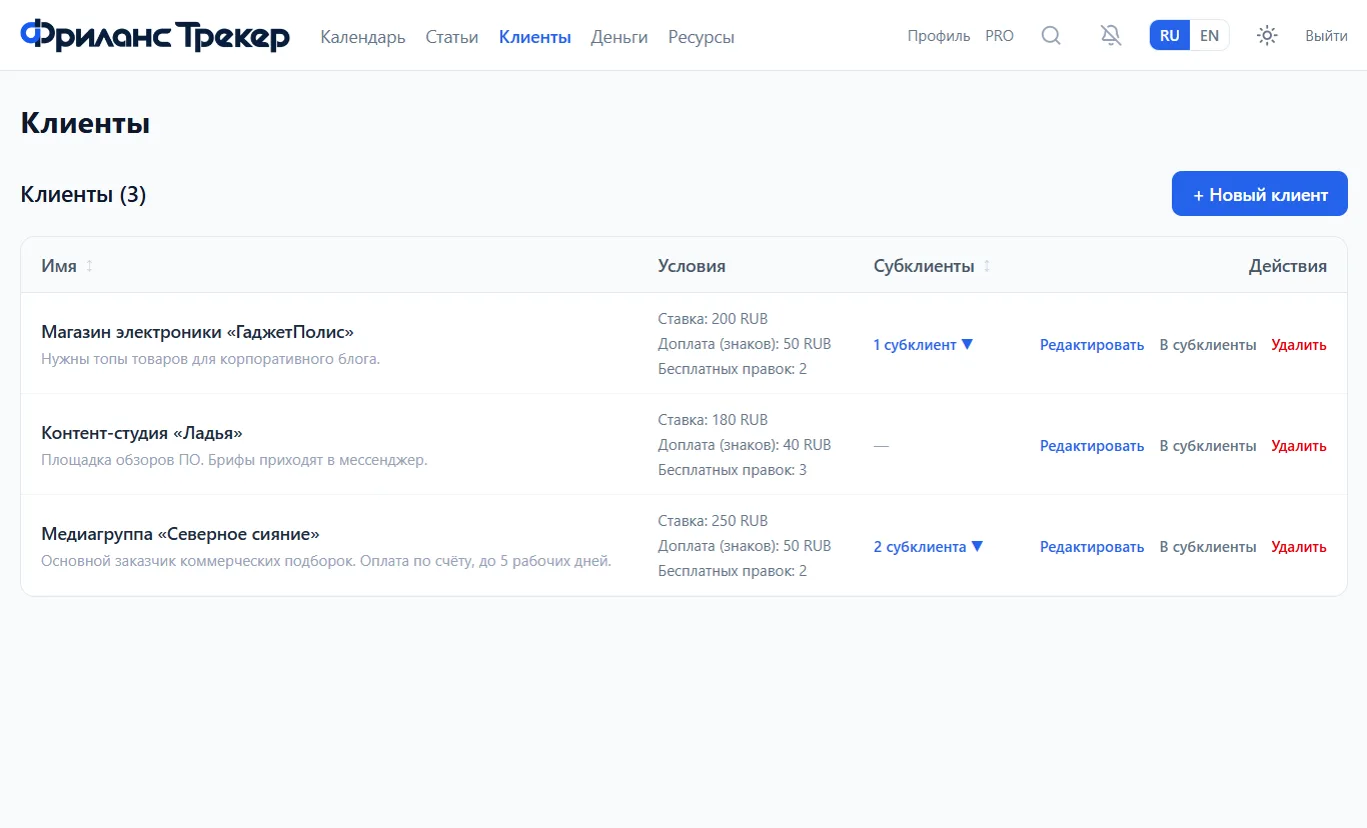Switch interface language to RU

click(1170, 36)
